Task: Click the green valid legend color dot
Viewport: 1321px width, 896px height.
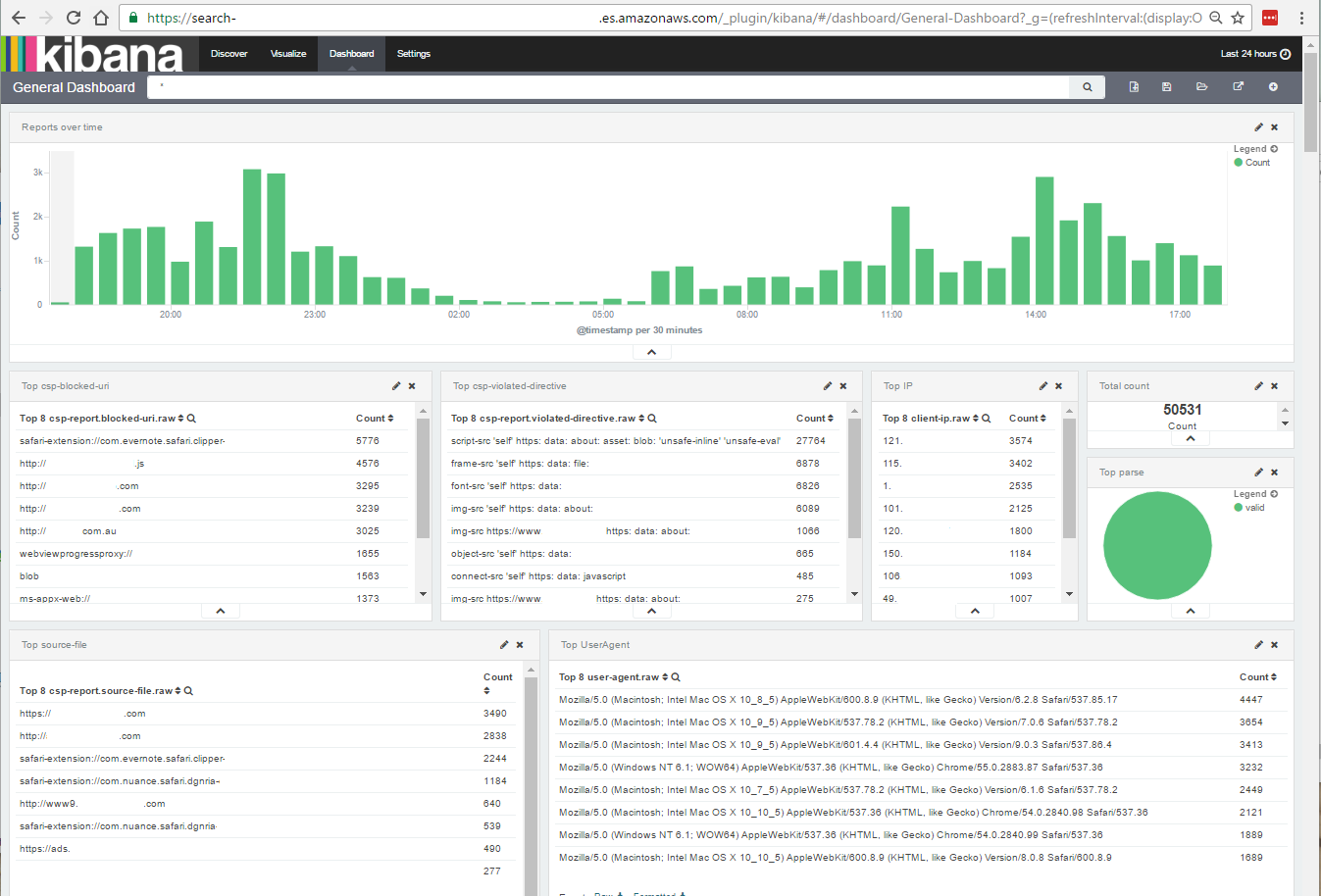Action: (1238, 508)
